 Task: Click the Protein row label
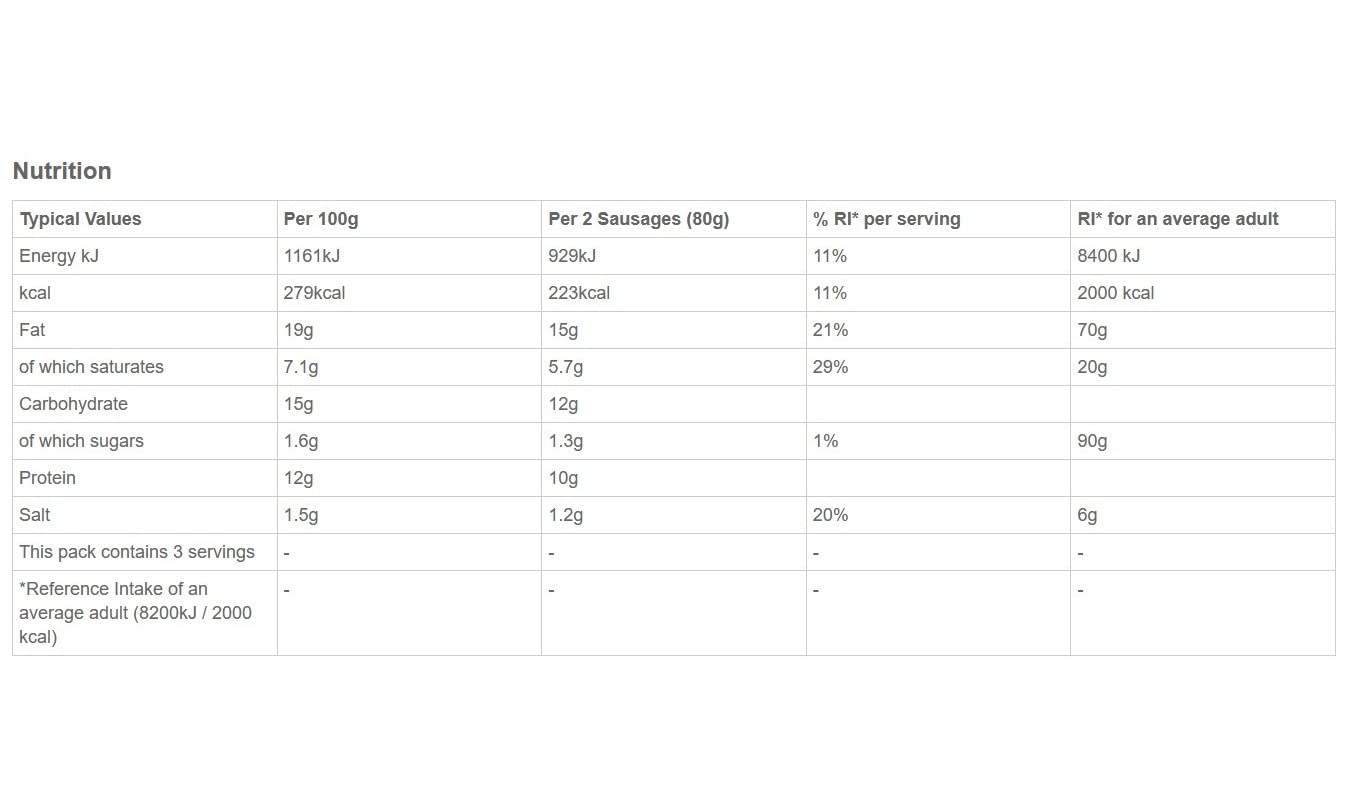coord(47,478)
